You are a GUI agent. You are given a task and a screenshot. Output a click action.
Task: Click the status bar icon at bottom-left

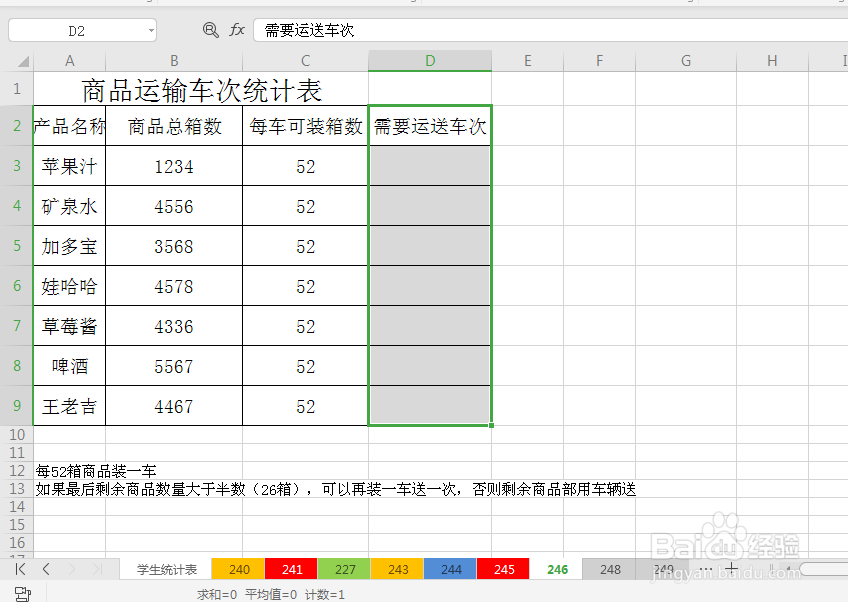[x=23, y=593]
